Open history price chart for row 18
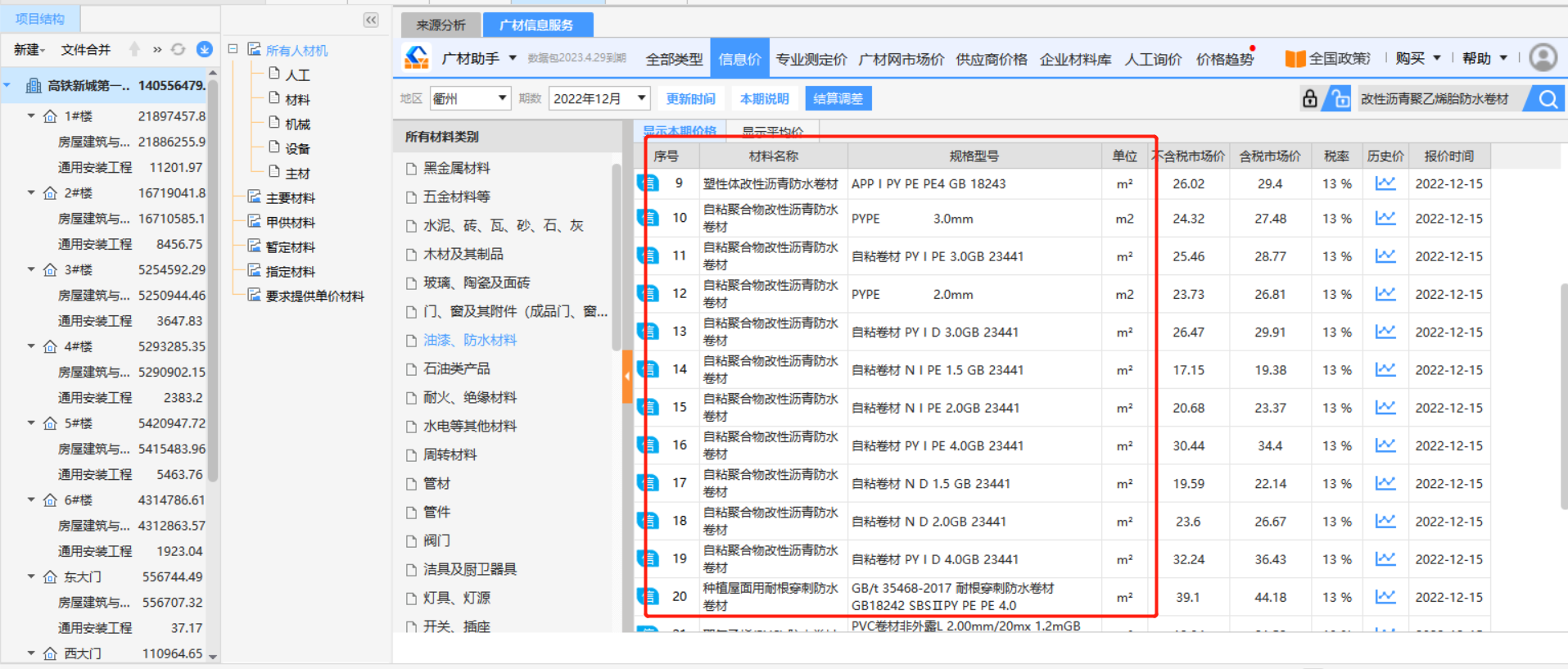This screenshot has width=1568, height=669. coord(1385,521)
